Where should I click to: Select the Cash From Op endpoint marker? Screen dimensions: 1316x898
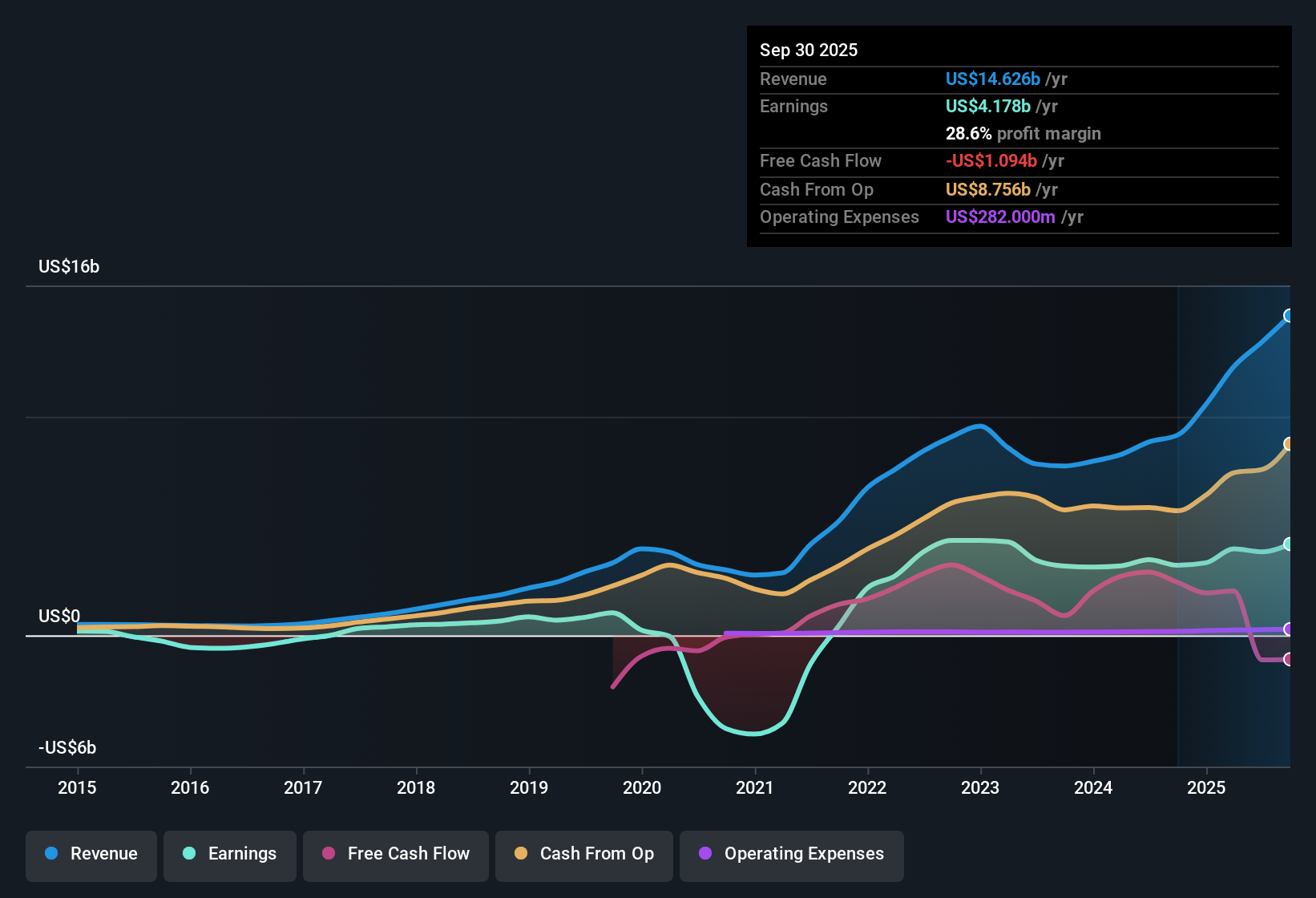[1289, 442]
